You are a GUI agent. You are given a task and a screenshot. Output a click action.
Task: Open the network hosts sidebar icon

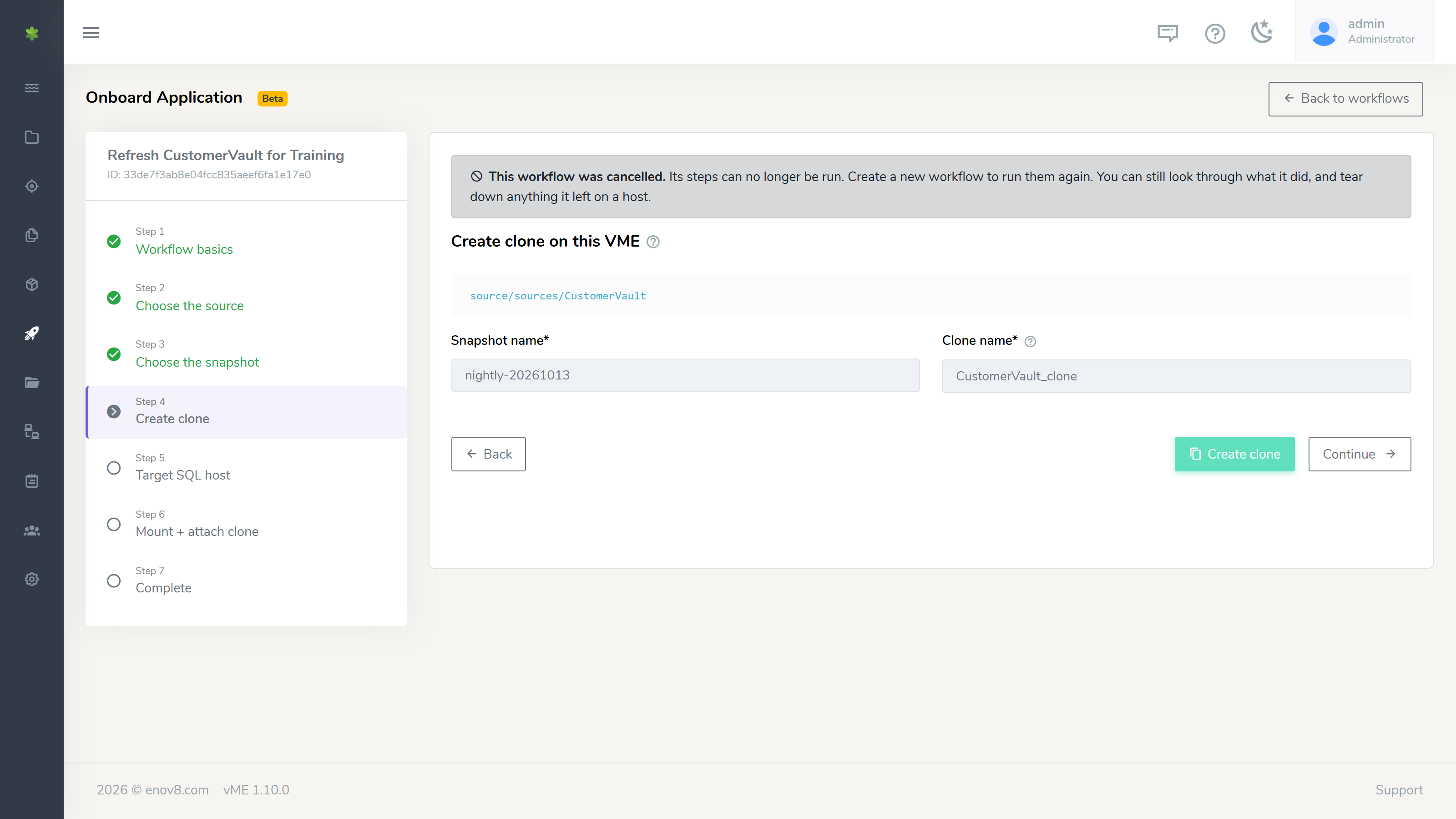tap(32, 432)
